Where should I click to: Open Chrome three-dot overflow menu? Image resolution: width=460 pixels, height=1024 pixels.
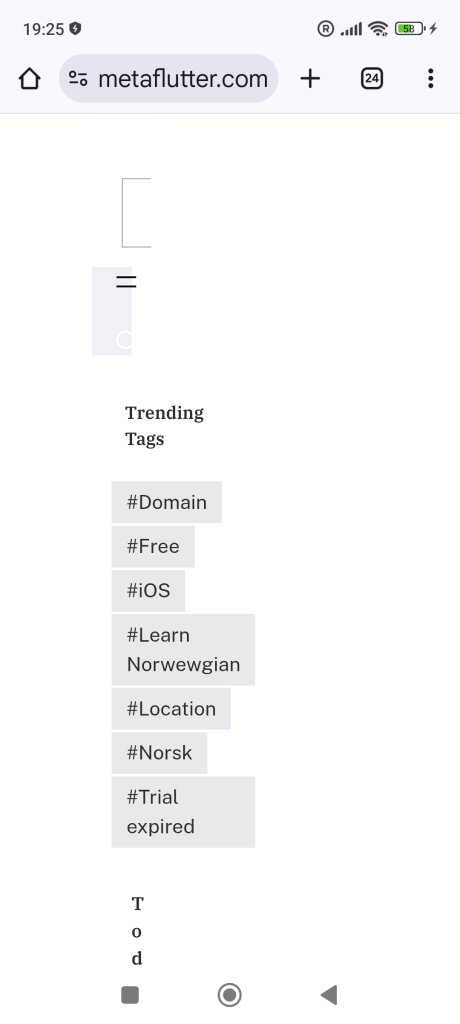(430, 79)
